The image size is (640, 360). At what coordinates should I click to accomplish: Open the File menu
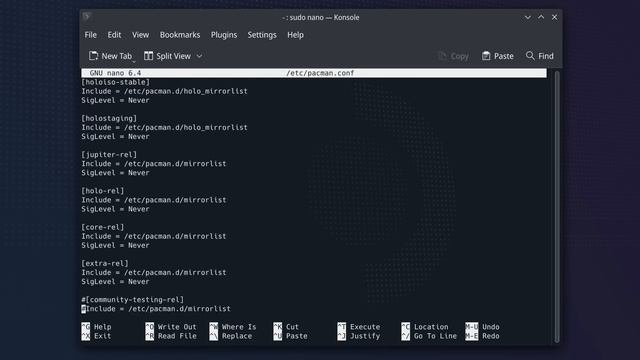90,35
